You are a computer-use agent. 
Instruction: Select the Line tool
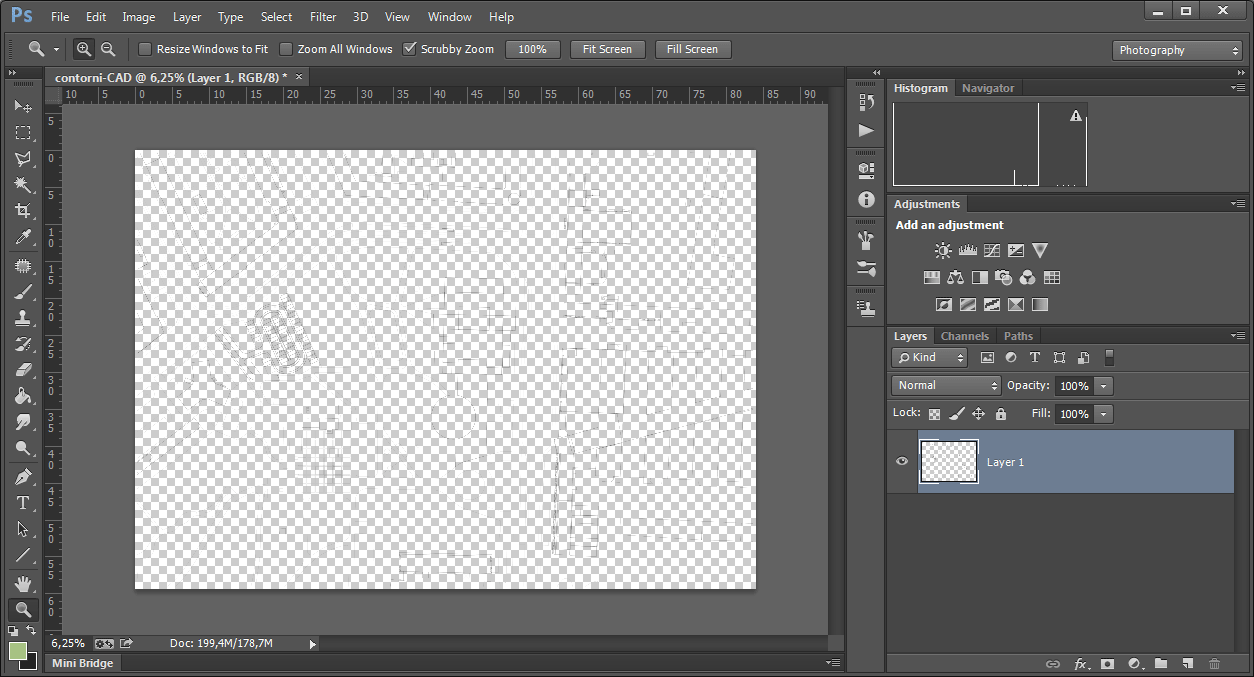point(23,555)
